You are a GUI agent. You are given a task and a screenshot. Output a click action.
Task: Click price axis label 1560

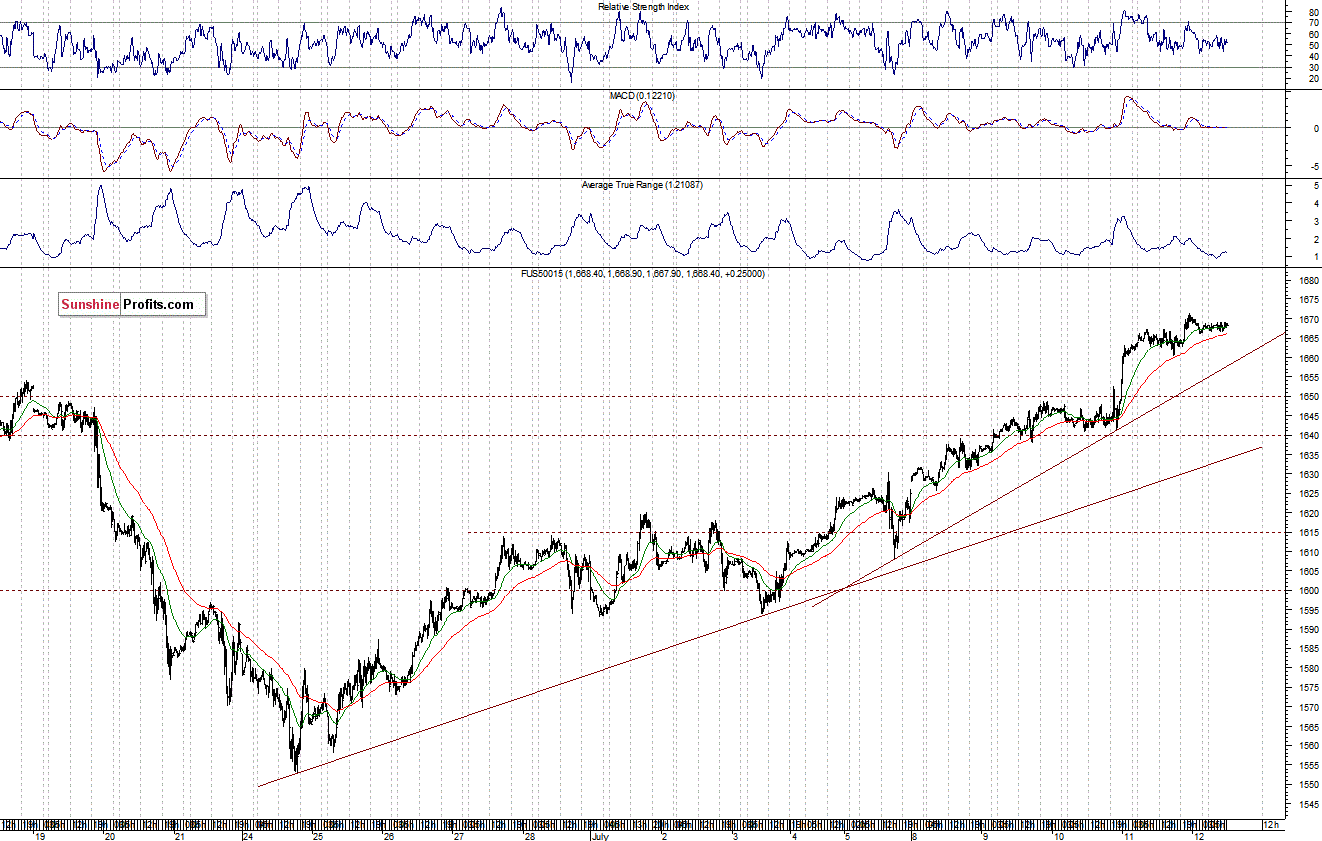point(1308,746)
